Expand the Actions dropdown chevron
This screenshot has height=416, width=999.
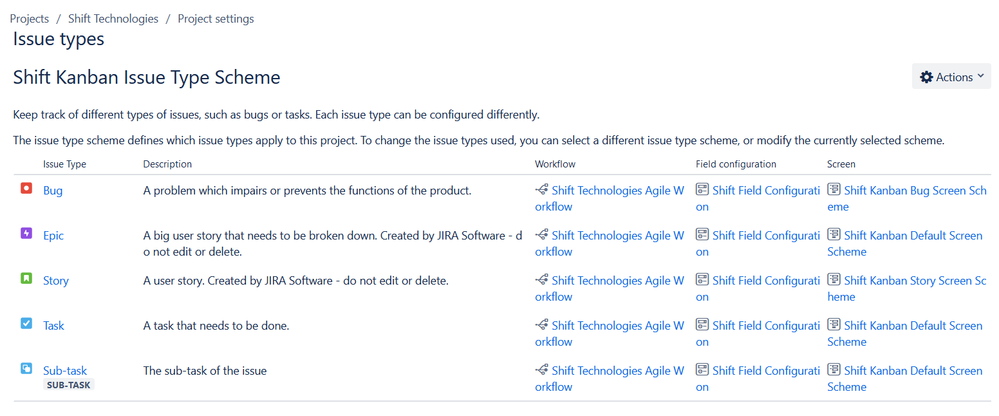tap(981, 76)
